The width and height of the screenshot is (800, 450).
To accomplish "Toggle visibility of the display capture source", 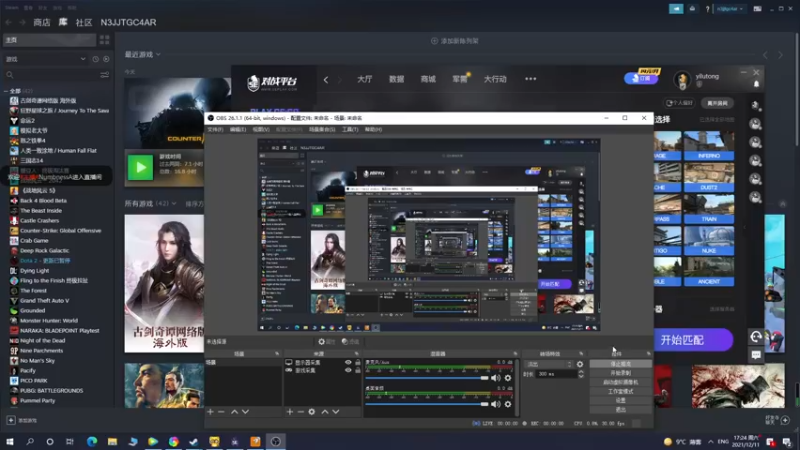I will coord(348,362).
